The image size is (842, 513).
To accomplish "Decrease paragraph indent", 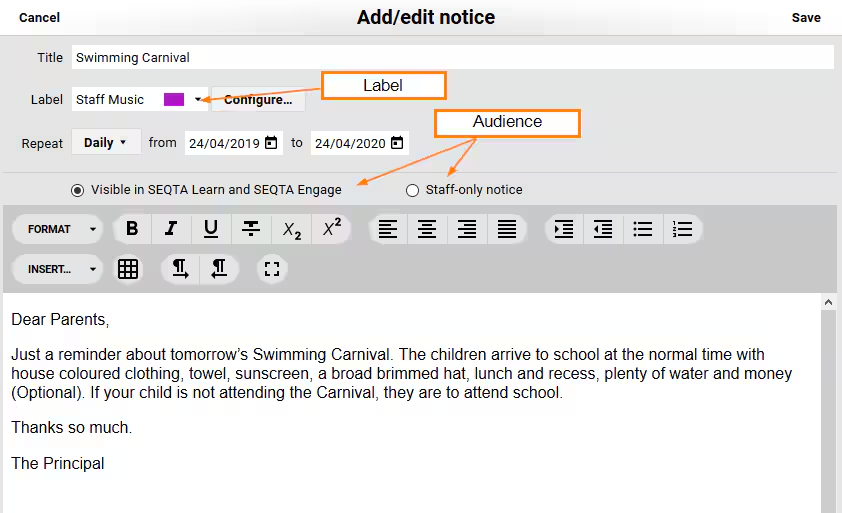I will pyautogui.click(x=603, y=229).
